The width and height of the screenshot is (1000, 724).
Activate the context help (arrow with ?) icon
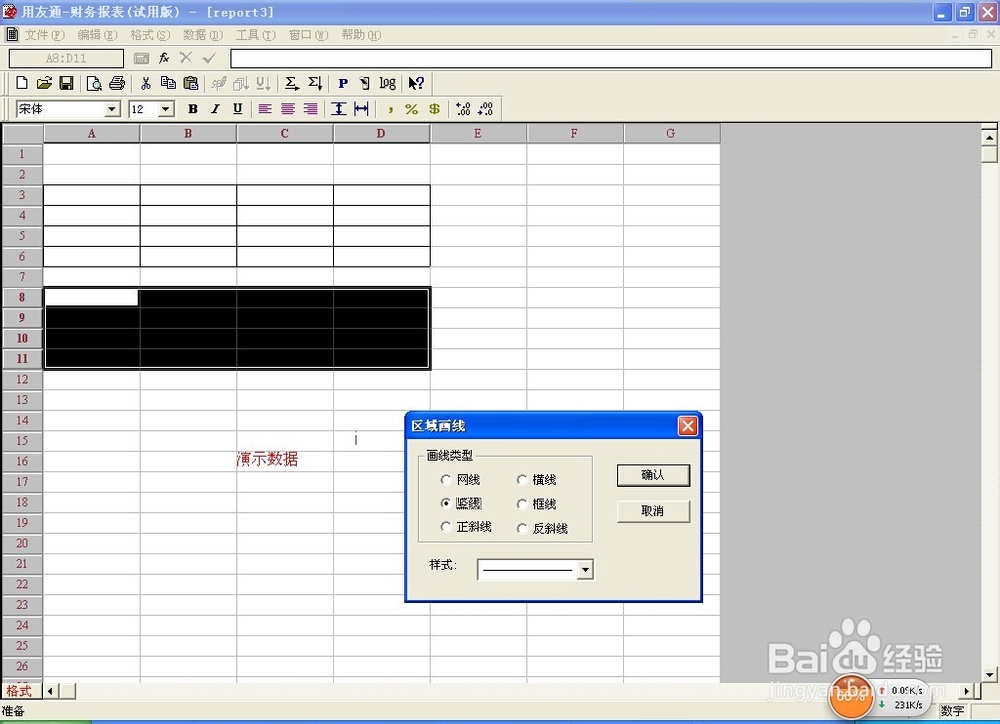coord(417,83)
